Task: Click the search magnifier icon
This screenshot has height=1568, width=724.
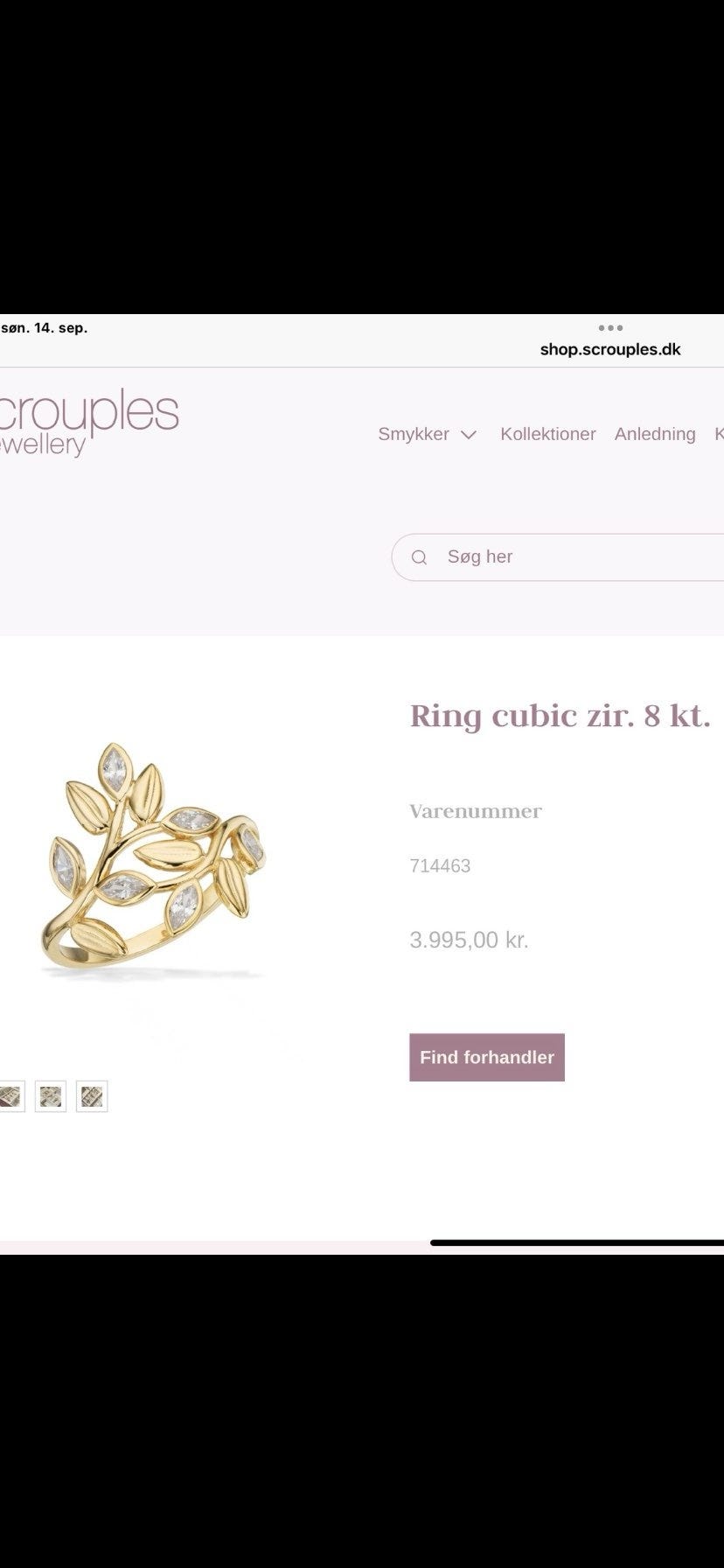Action: 419,557
